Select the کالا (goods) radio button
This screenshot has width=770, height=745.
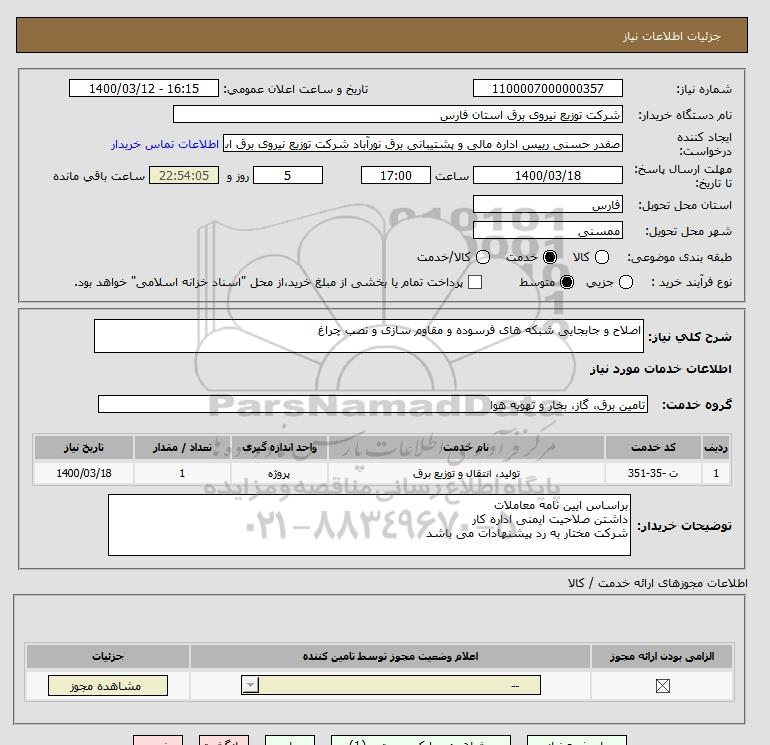pyautogui.click(x=602, y=257)
